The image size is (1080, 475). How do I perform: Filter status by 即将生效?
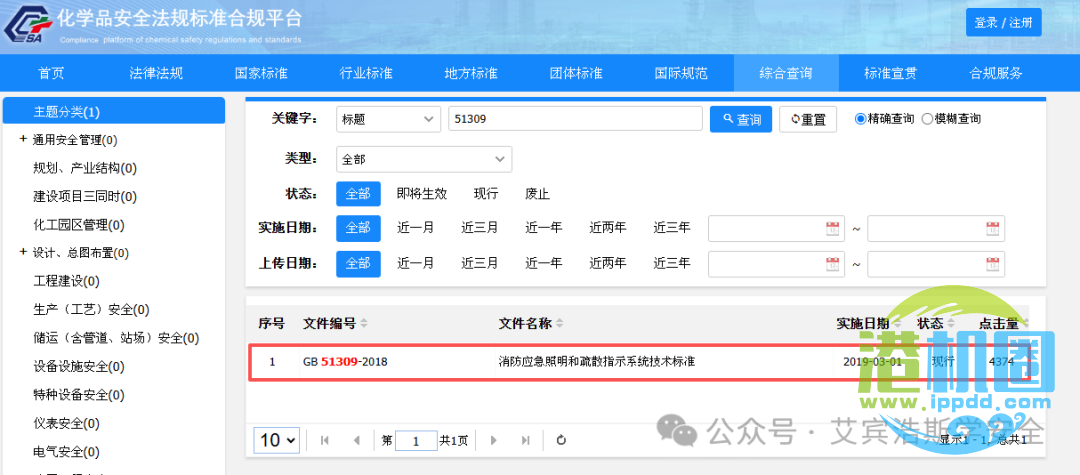coord(422,193)
